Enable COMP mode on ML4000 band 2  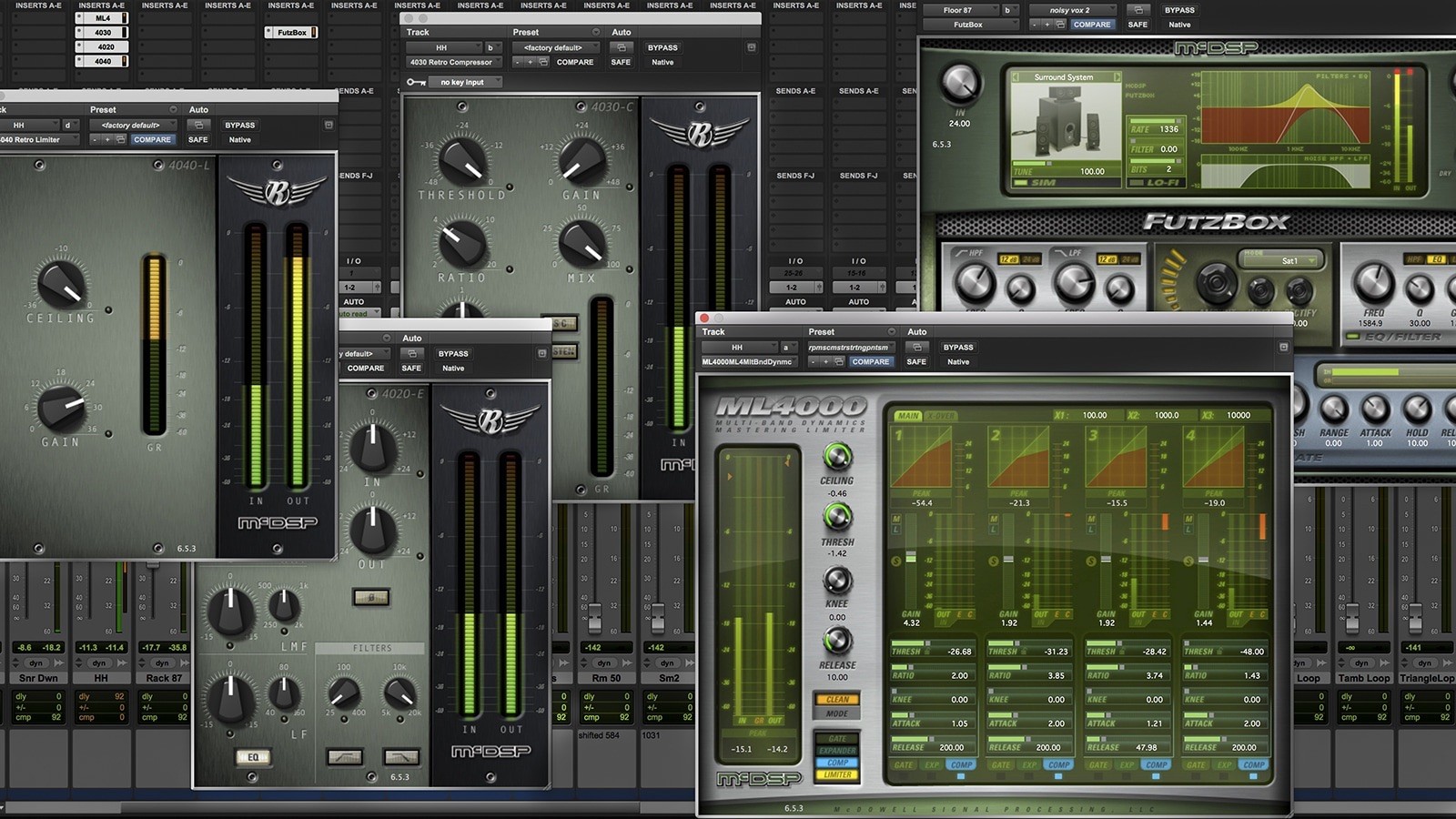point(1059,765)
